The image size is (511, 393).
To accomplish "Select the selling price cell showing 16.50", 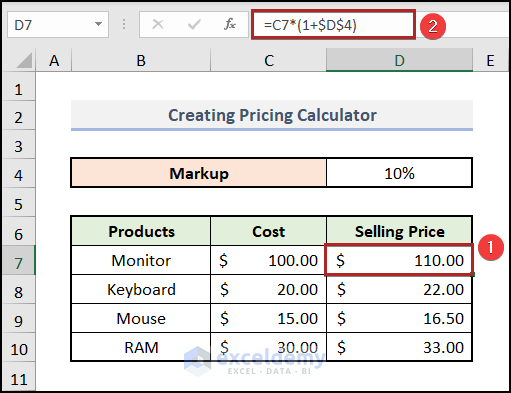I will coord(399,318).
